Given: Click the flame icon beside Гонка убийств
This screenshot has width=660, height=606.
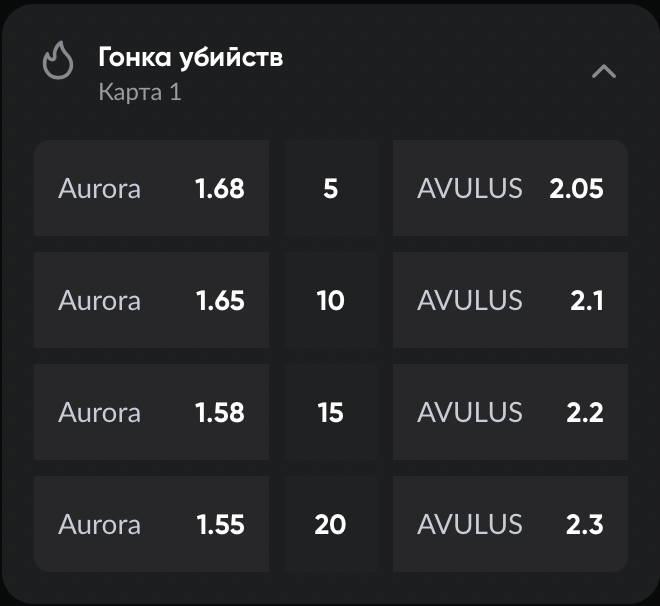Looking at the screenshot, I should [58, 62].
